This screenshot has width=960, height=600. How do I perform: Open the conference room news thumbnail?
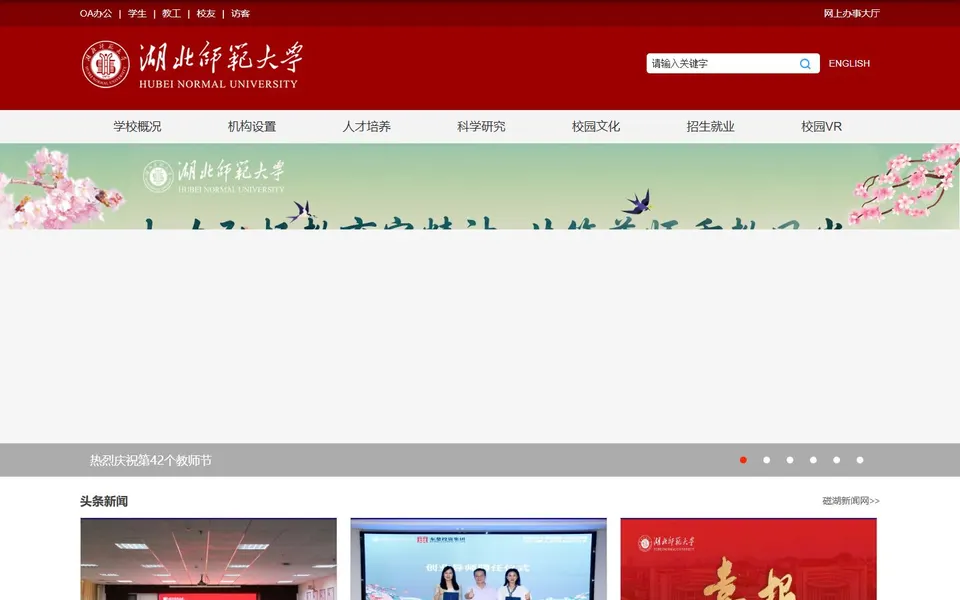[208, 559]
